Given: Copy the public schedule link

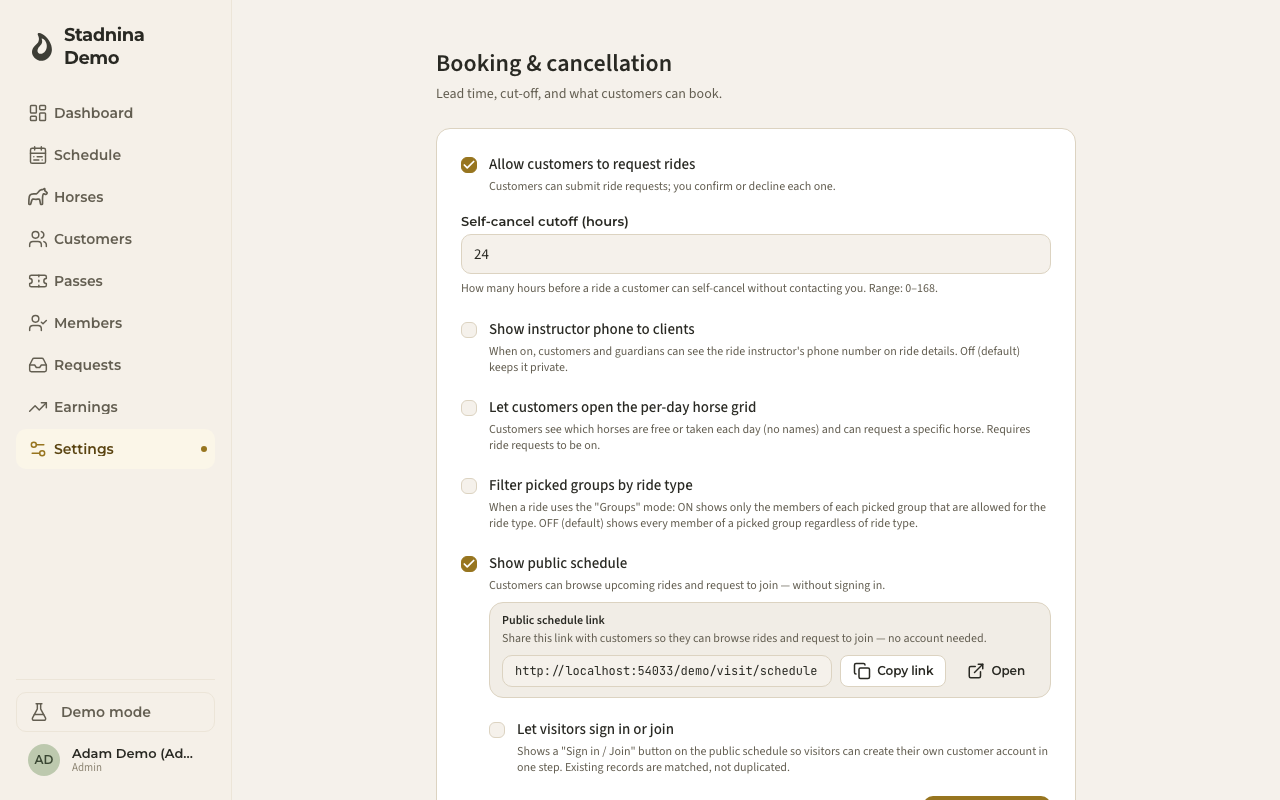Looking at the screenshot, I should (x=893, y=671).
